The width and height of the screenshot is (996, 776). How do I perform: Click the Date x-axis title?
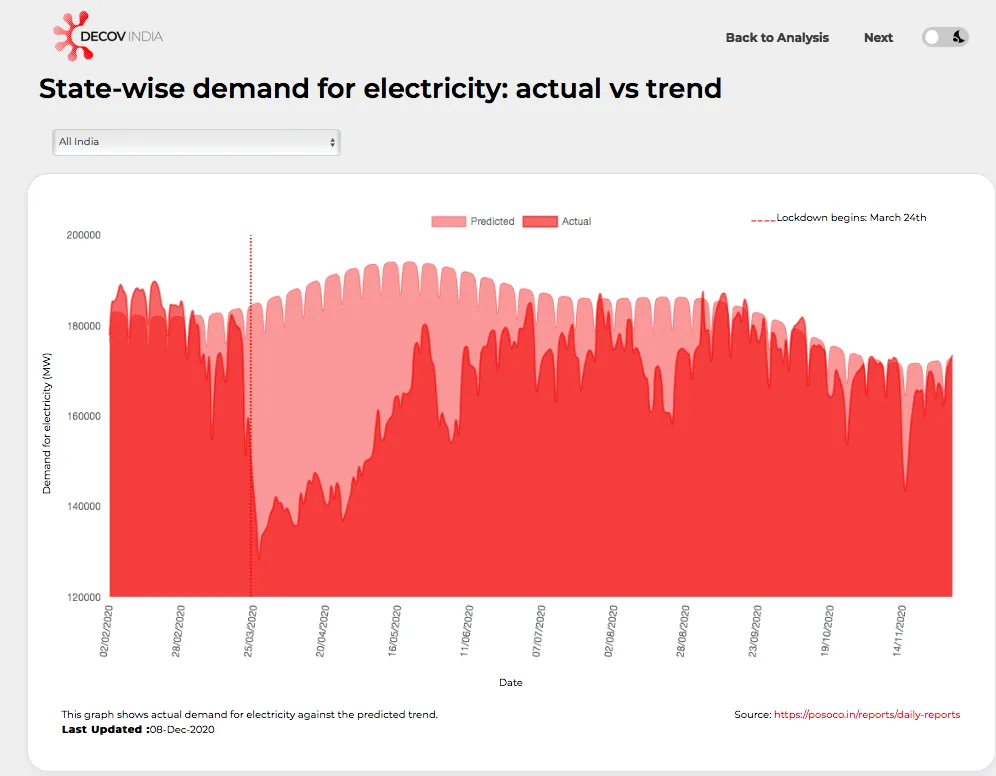511,683
